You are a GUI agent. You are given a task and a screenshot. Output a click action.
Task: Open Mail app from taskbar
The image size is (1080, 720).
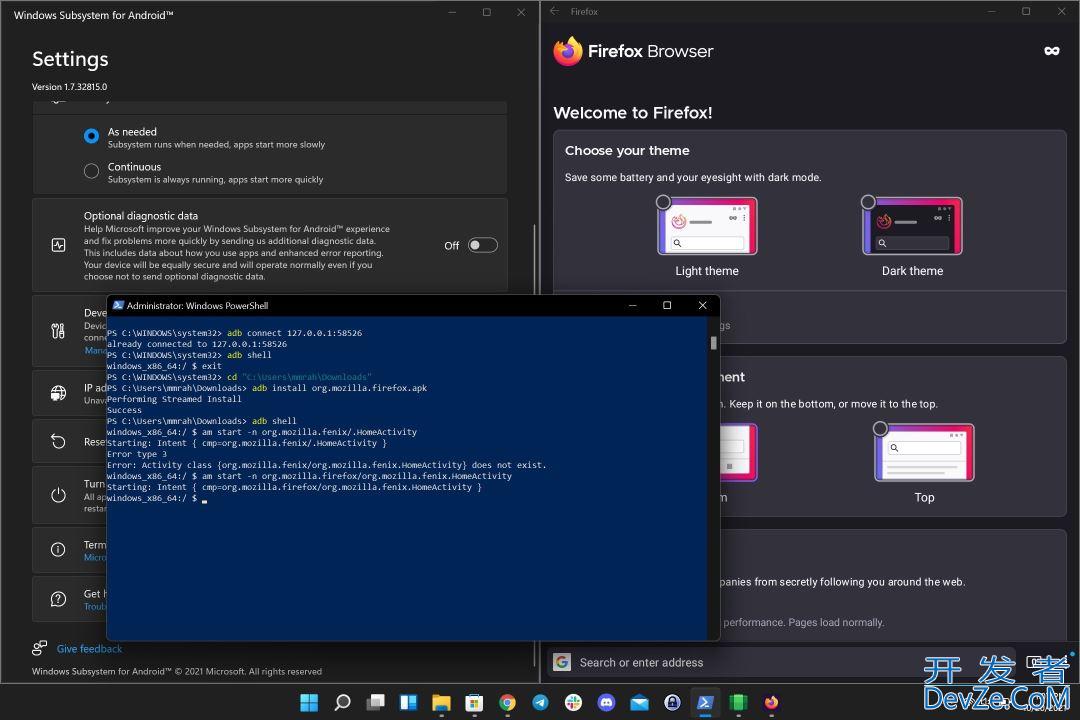coord(639,702)
